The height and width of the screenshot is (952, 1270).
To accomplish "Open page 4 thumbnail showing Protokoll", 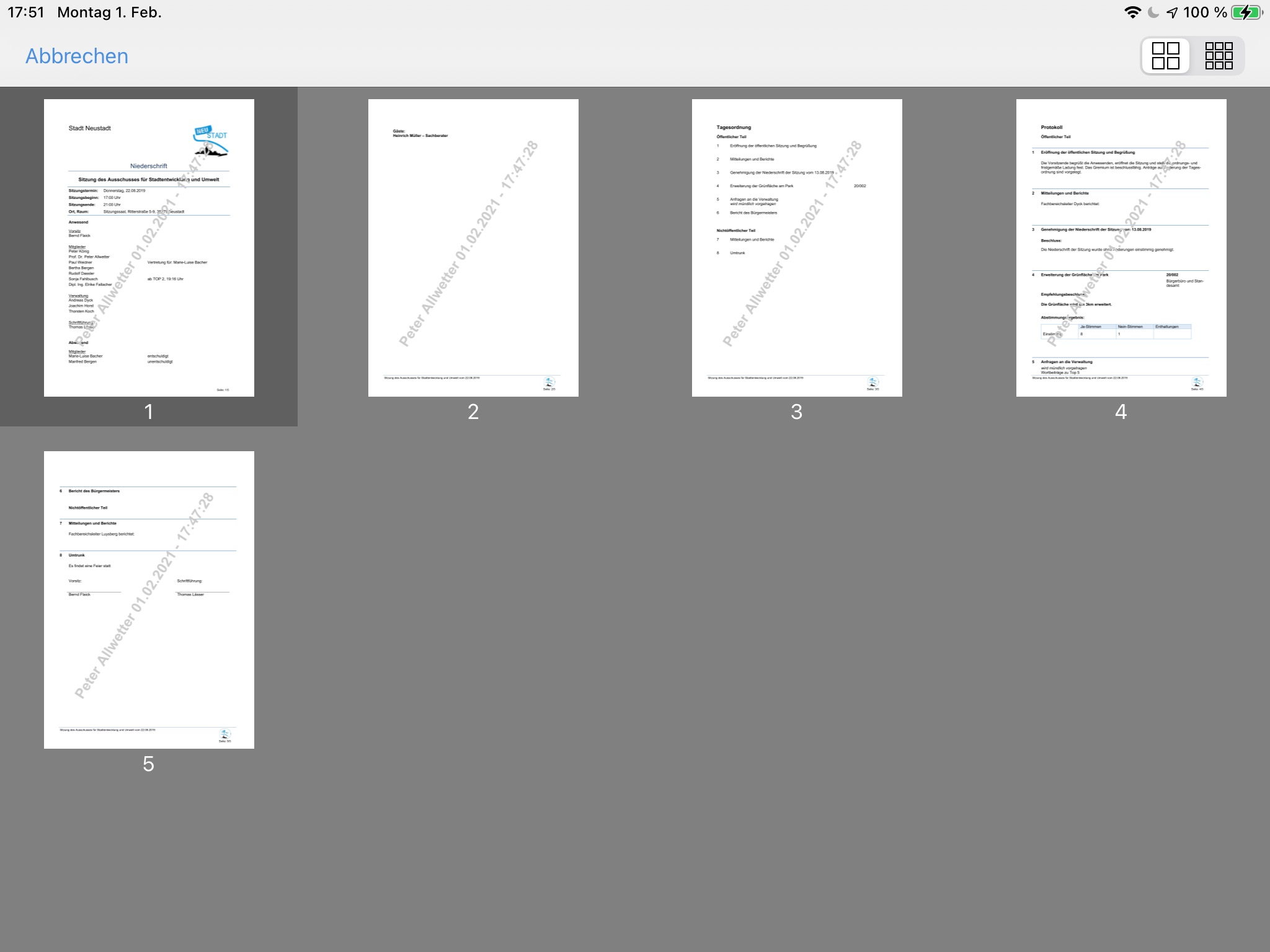I will (1121, 248).
